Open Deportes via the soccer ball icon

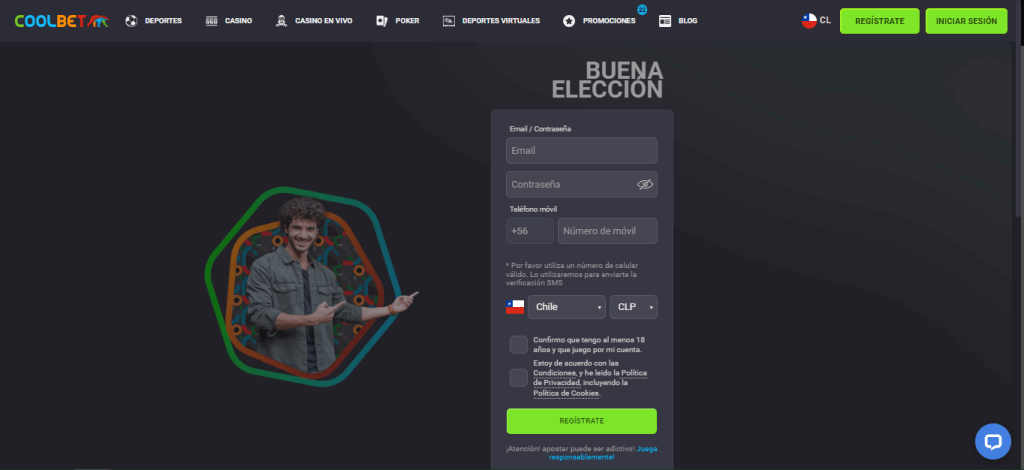[131, 21]
